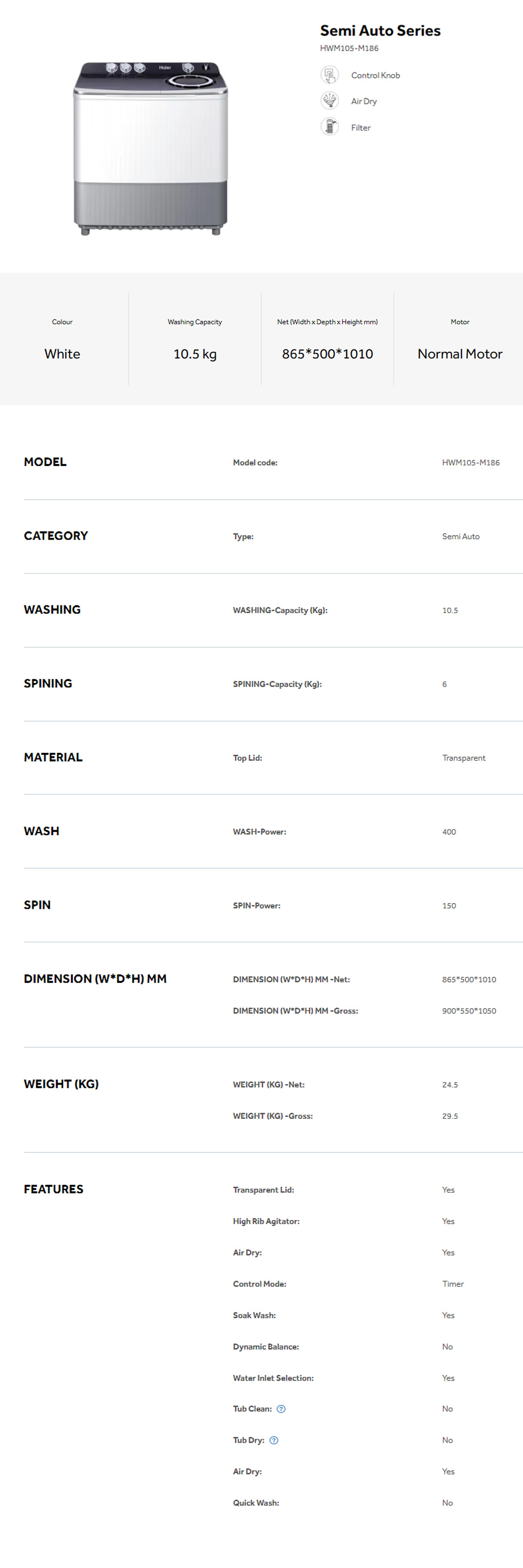Viewport: 523px width, 1568px height.
Task: Click the DIMENSION (W*D*H) MM section heading
Action: tap(95, 979)
